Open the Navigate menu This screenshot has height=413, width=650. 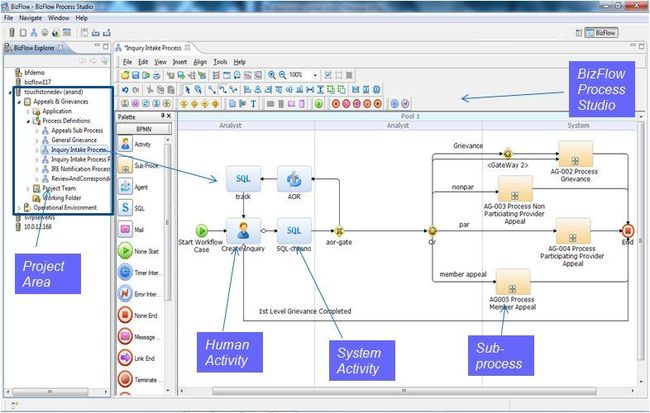(x=30, y=18)
